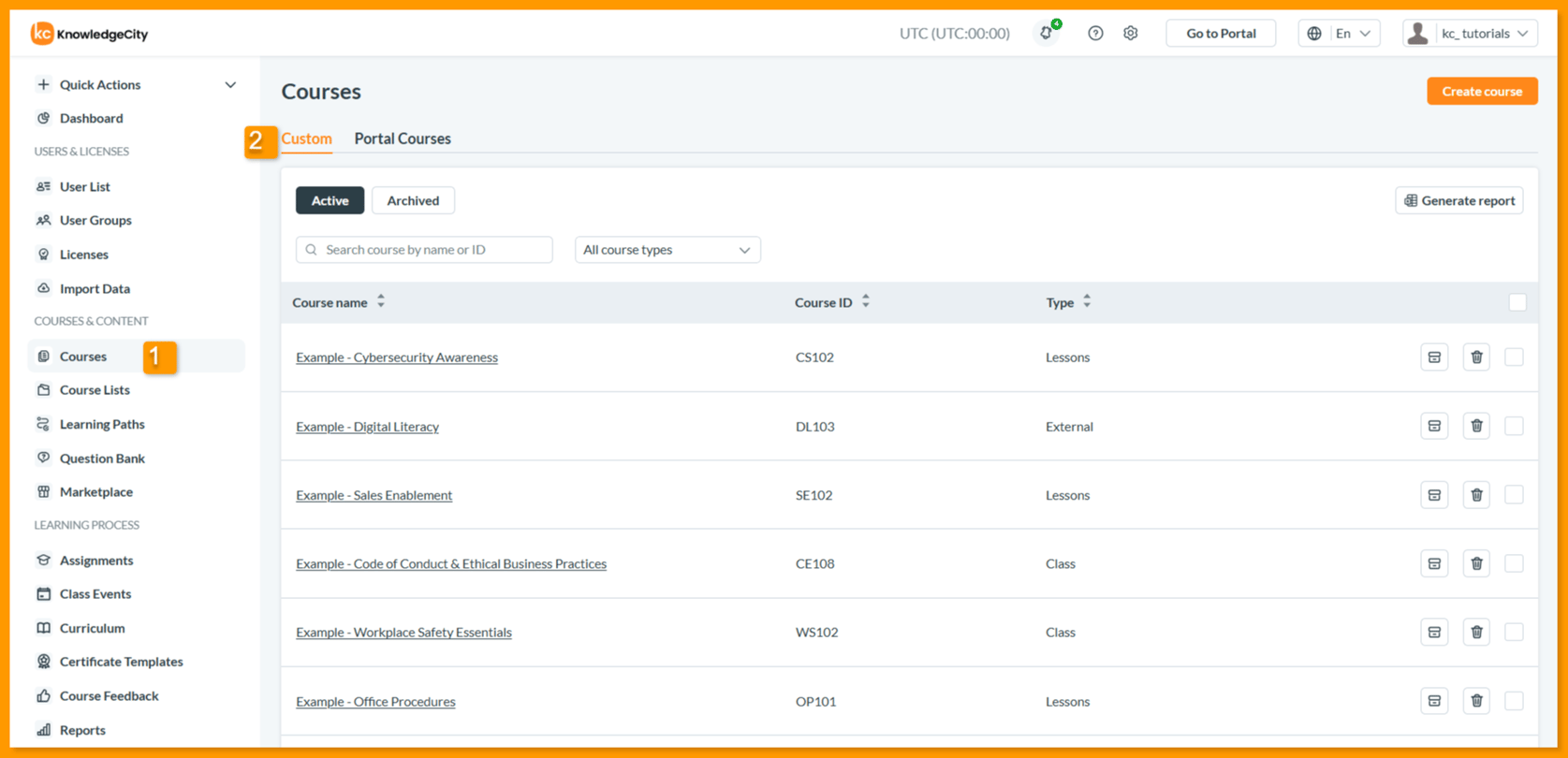Delete the Digital Literacy course
The height and width of the screenshot is (758, 1568).
[1476, 426]
